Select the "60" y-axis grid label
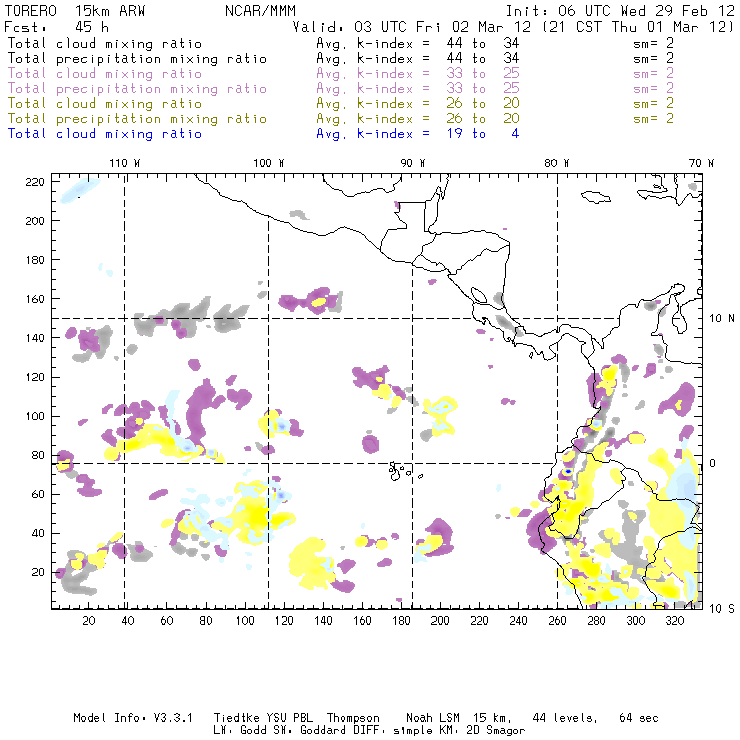The image size is (740, 740). pos(38,495)
